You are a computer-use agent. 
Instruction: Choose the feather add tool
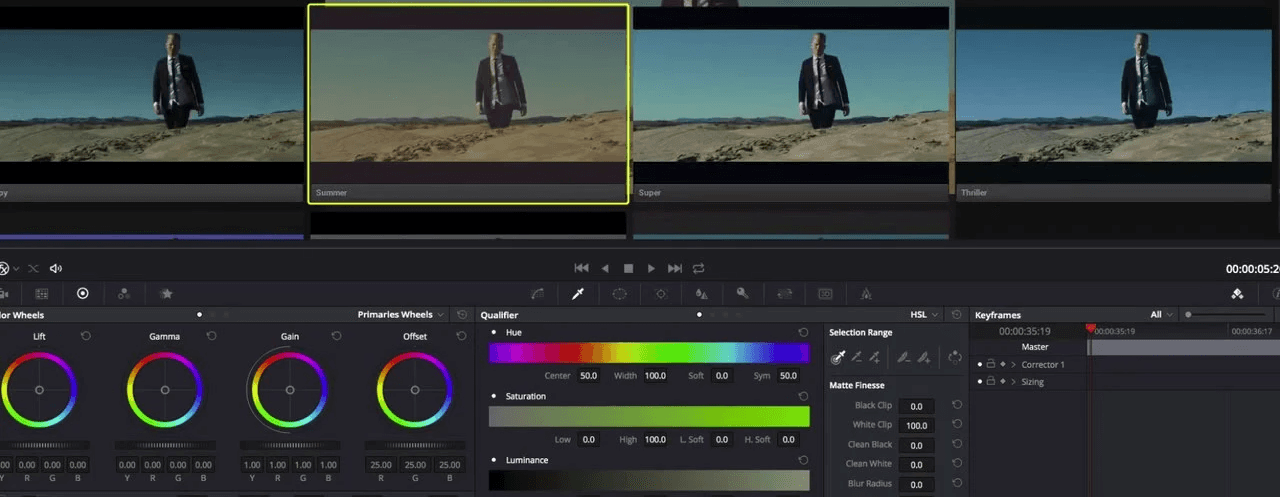pos(923,357)
